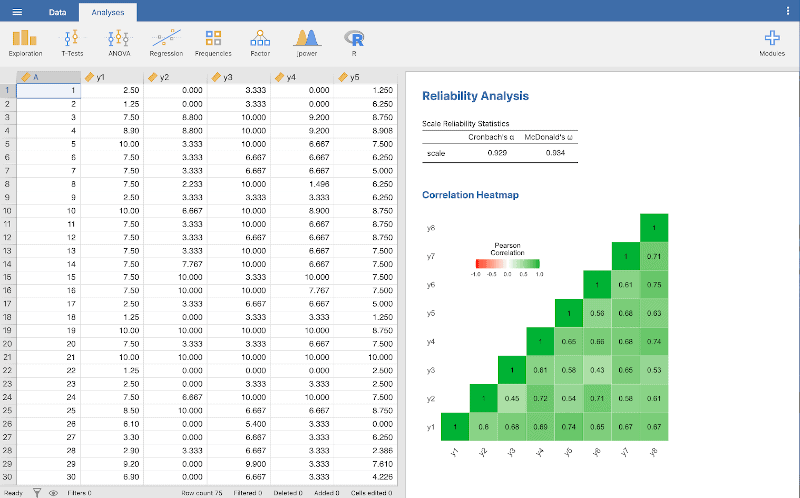Open the jpower module menu
Image resolution: width=800 pixels, height=498 pixels.
pos(306,42)
